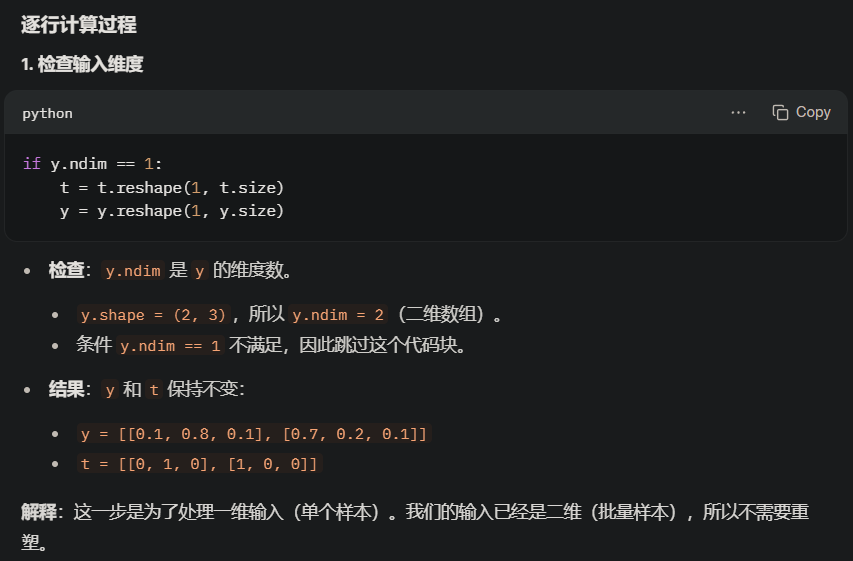Click the inline y.ndim code after 检查

point(133,270)
